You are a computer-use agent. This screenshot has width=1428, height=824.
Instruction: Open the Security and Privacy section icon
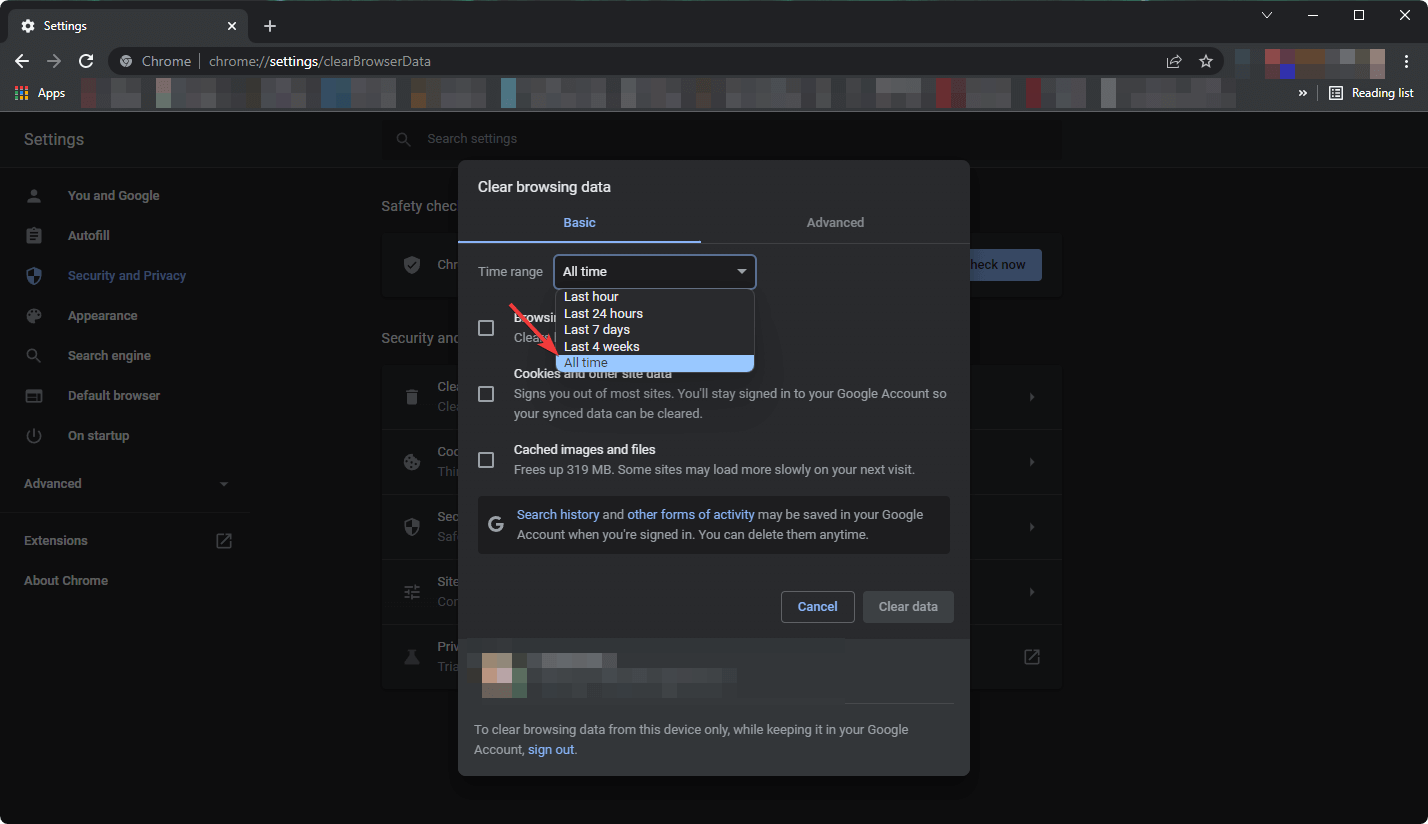[35, 275]
